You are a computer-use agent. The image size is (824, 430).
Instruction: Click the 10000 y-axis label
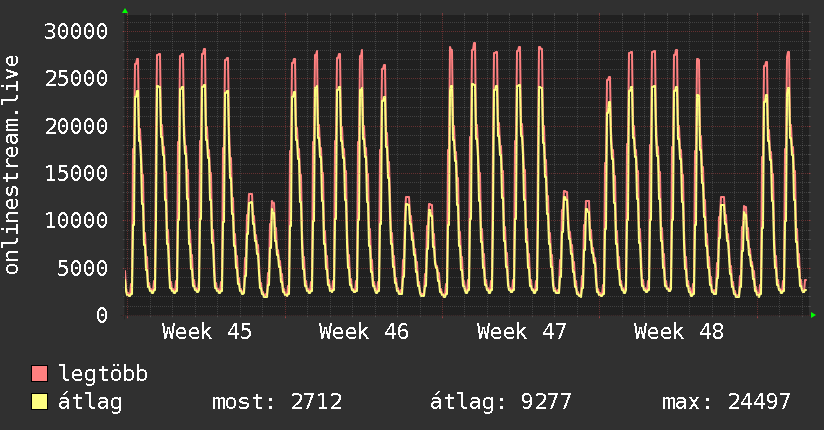click(x=76, y=220)
